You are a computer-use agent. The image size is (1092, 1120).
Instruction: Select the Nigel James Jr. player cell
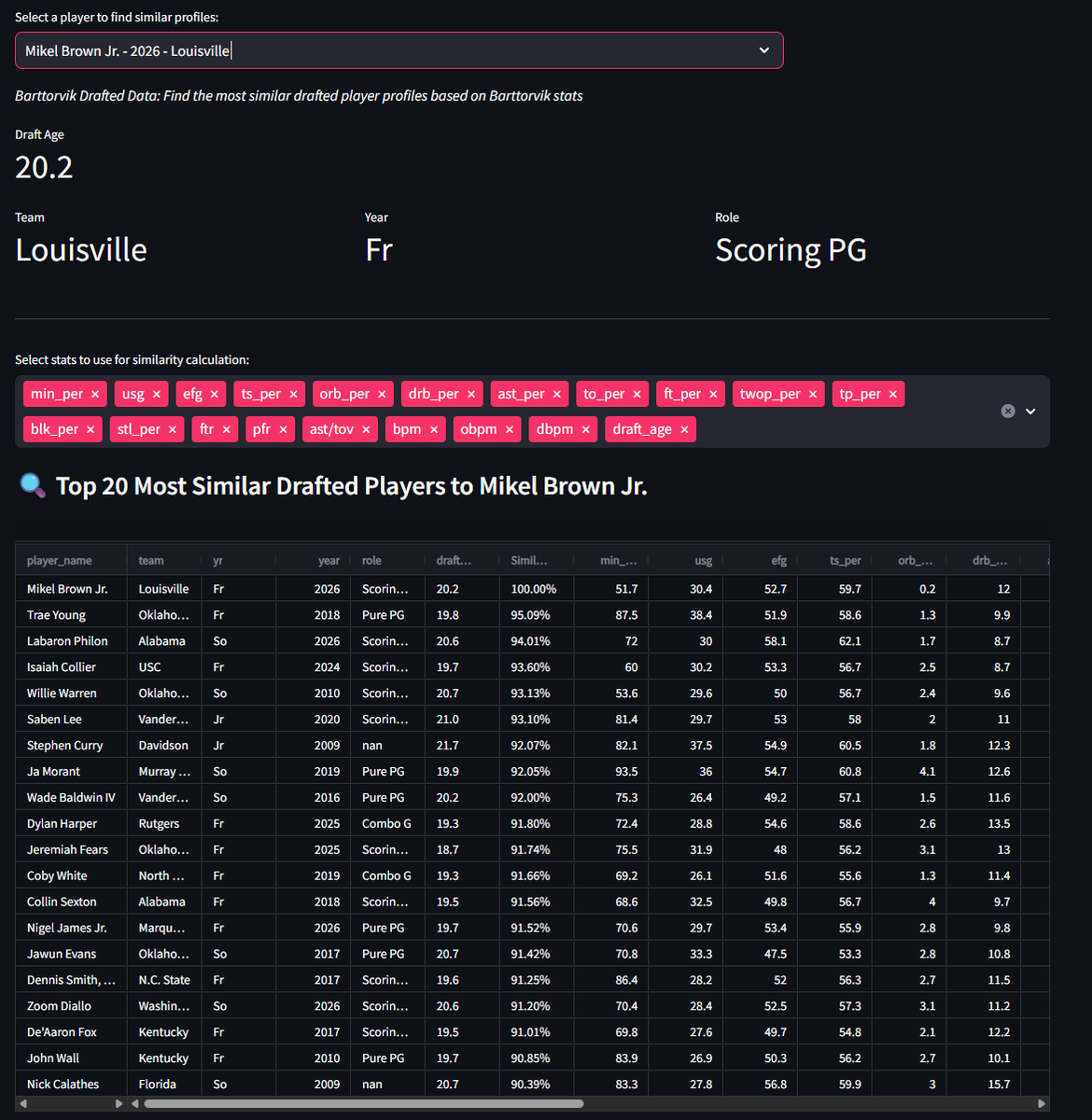click(x=71, y=929)
